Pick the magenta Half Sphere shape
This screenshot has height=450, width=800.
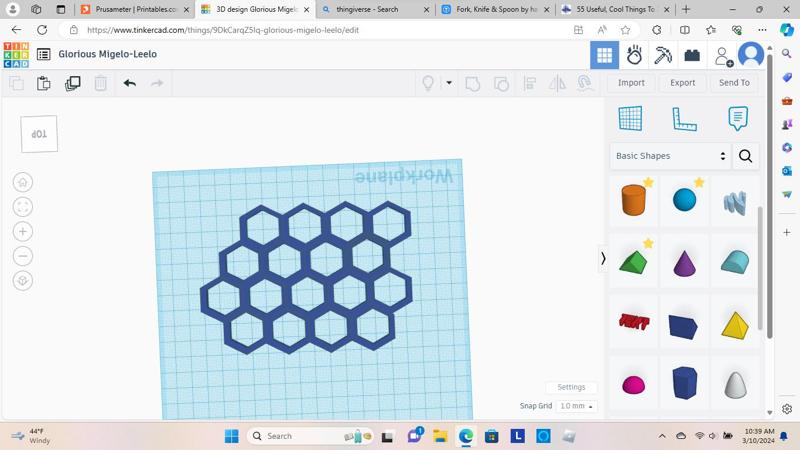(x=634, y=384)
